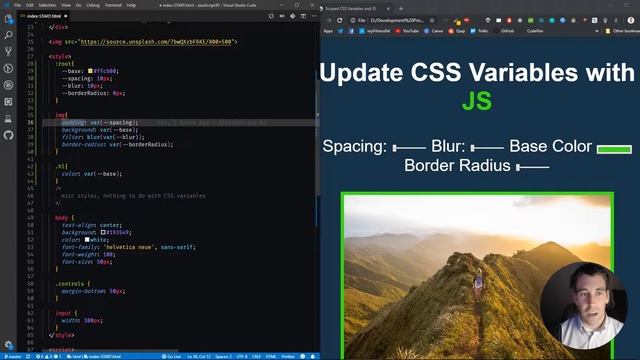Open the Trello bookmark
The width and height of the screenshot is (640, 360).
[x=479, y=31]
